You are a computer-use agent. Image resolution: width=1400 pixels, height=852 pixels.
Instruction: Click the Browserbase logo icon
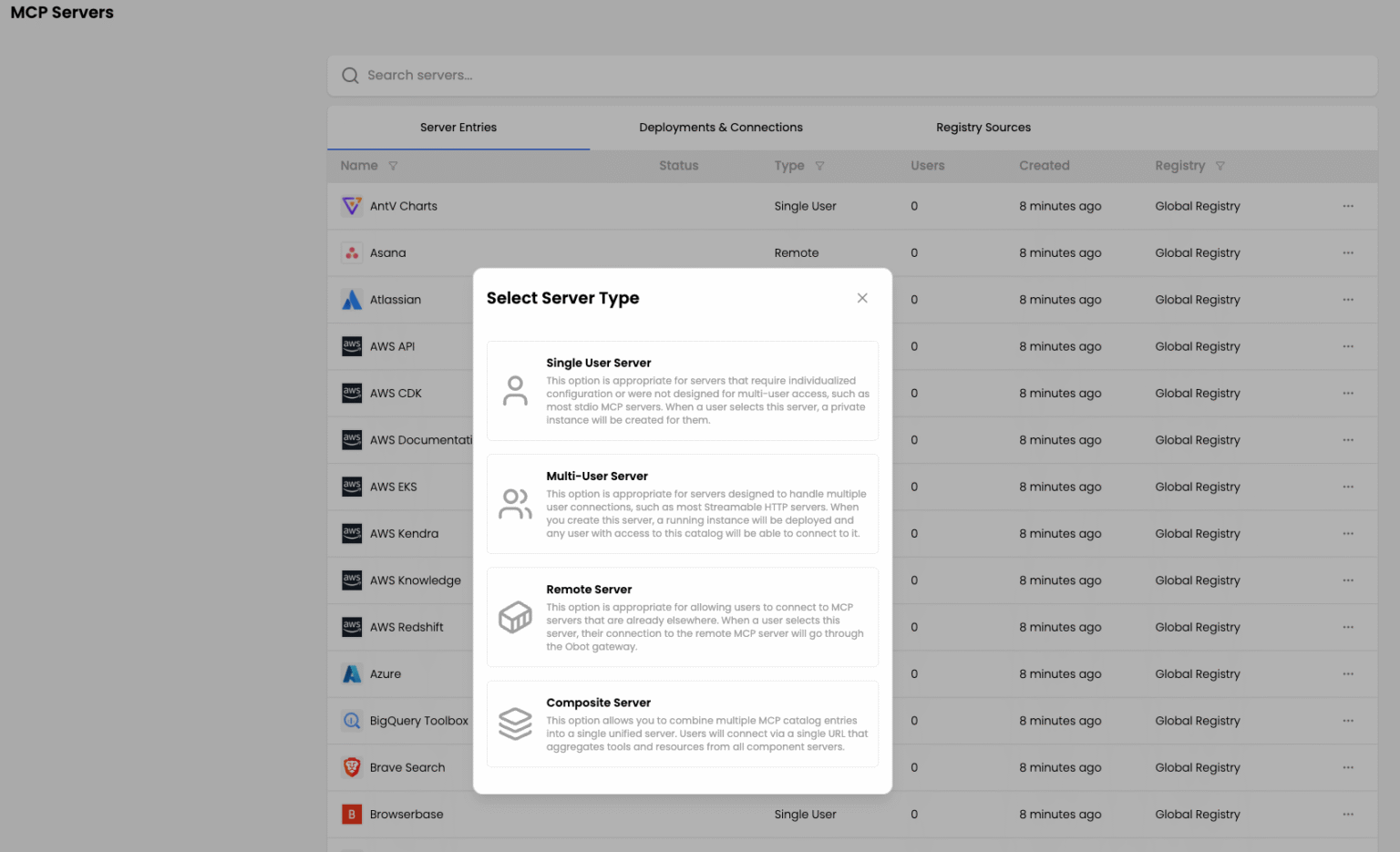pyautogui.click(x=352, y=815)
